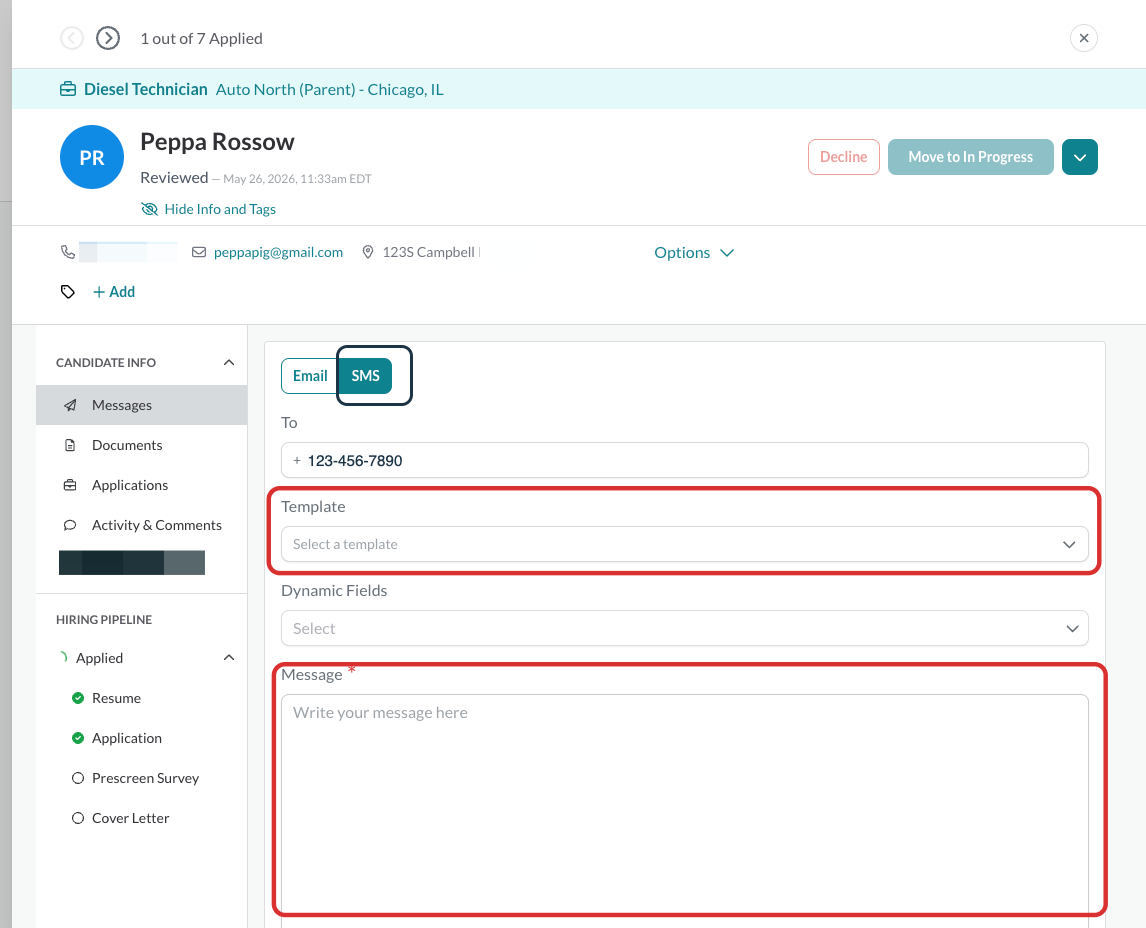Click the Dynamic Fields dropdown chevron
Viewport: 1146px width, 928px height.
[x=1072, y=628]
